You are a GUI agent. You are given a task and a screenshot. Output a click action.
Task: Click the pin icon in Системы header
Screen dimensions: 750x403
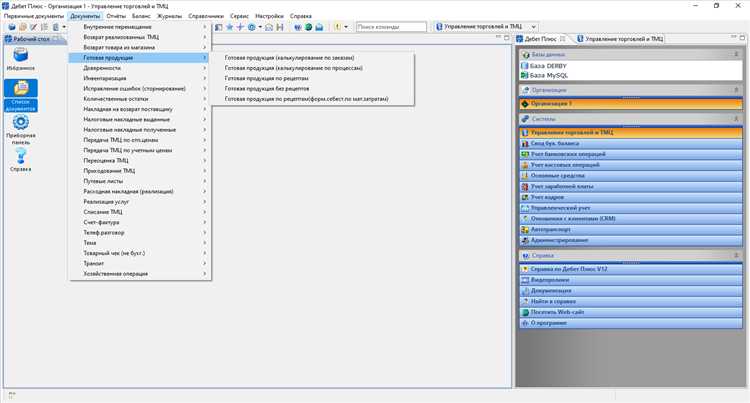(736, 119)
